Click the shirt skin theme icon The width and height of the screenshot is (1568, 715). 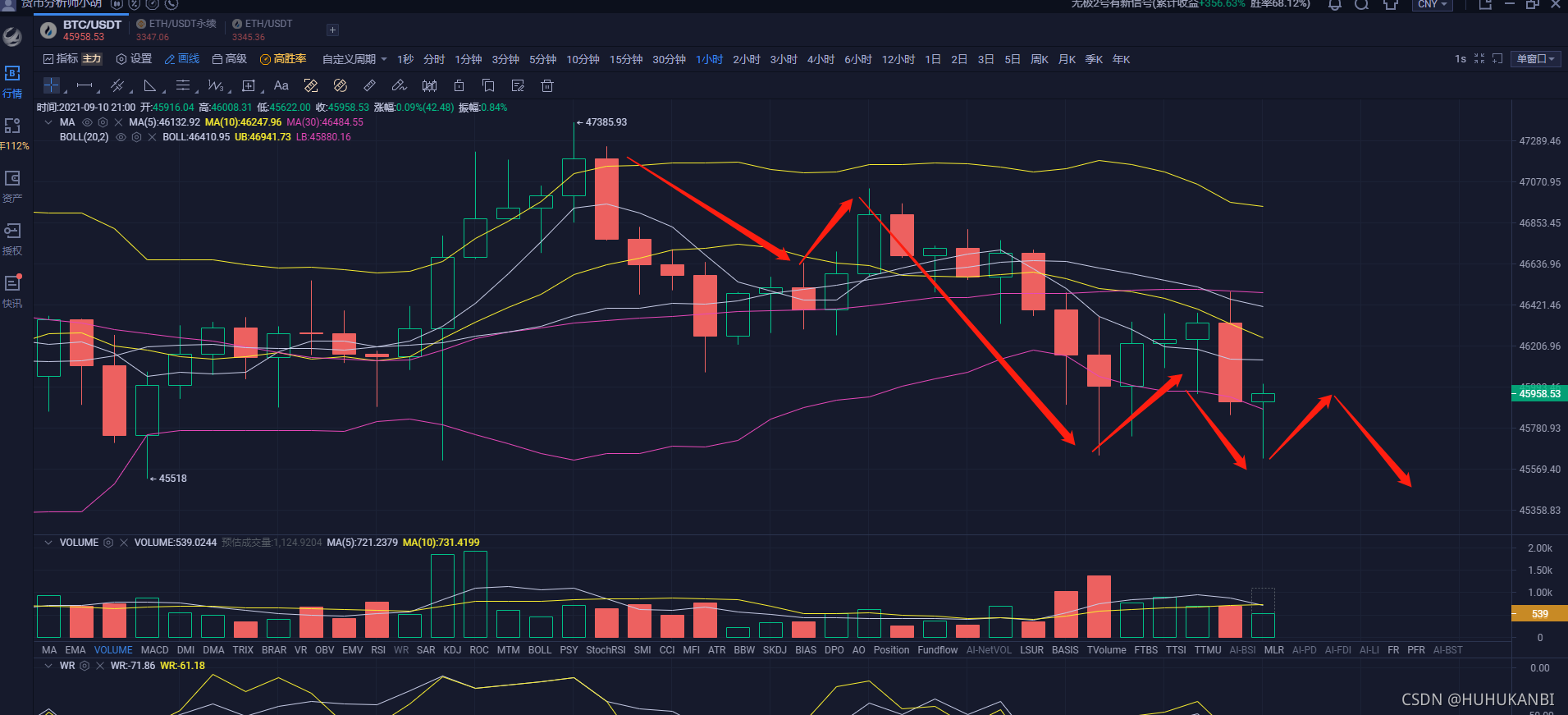point(1390,5)
